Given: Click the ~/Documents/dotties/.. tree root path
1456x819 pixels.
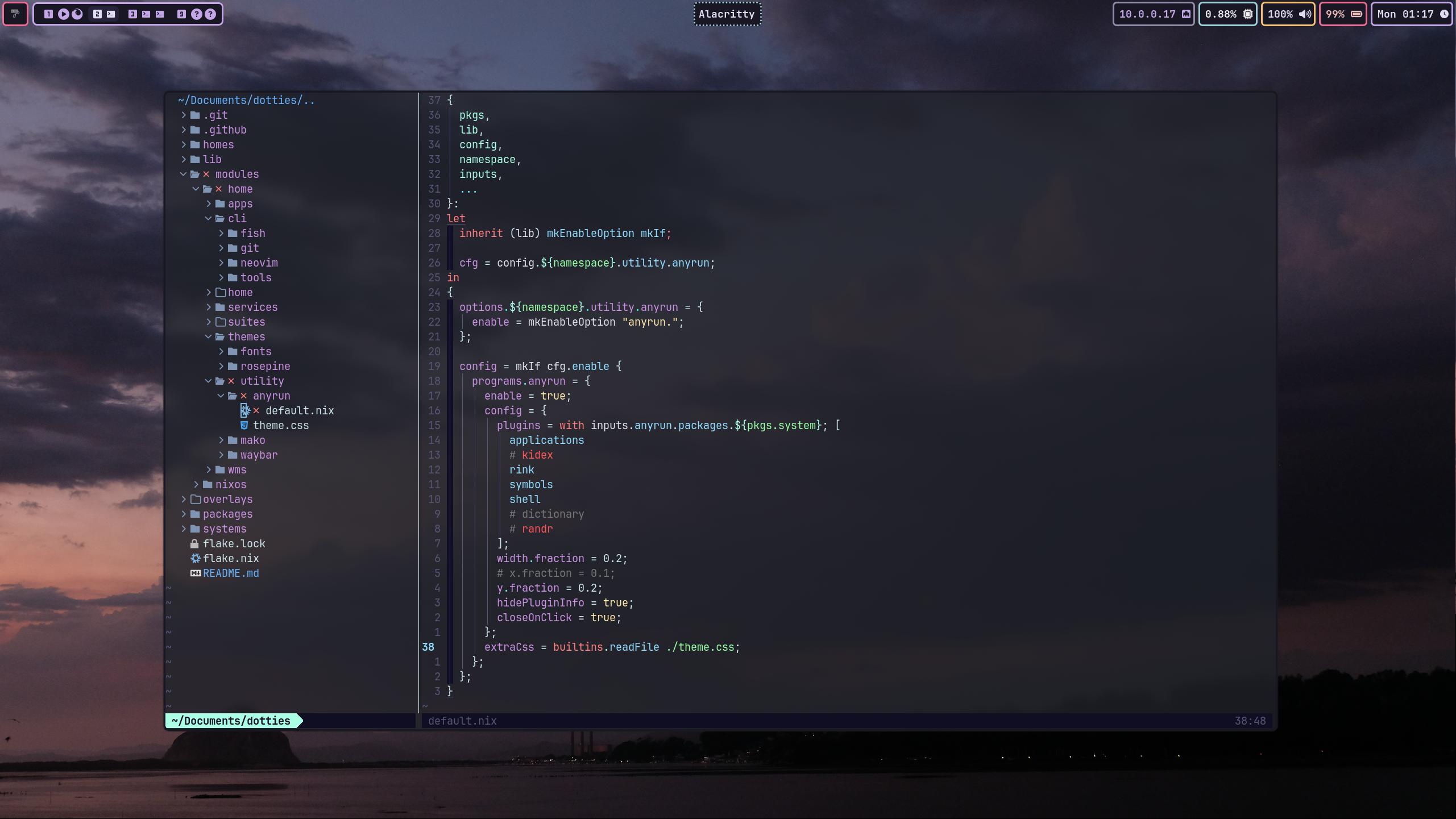Looking at the screenshot, I should 246,100.
